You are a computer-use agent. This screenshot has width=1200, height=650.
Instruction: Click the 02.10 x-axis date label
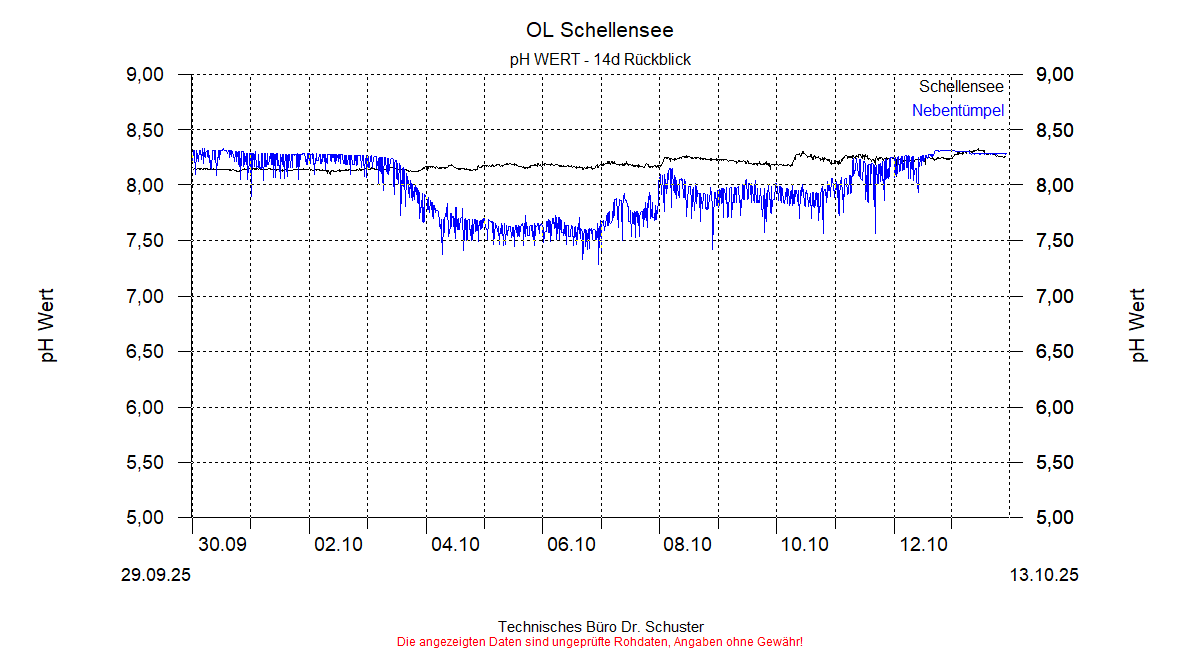coord(338,544)
